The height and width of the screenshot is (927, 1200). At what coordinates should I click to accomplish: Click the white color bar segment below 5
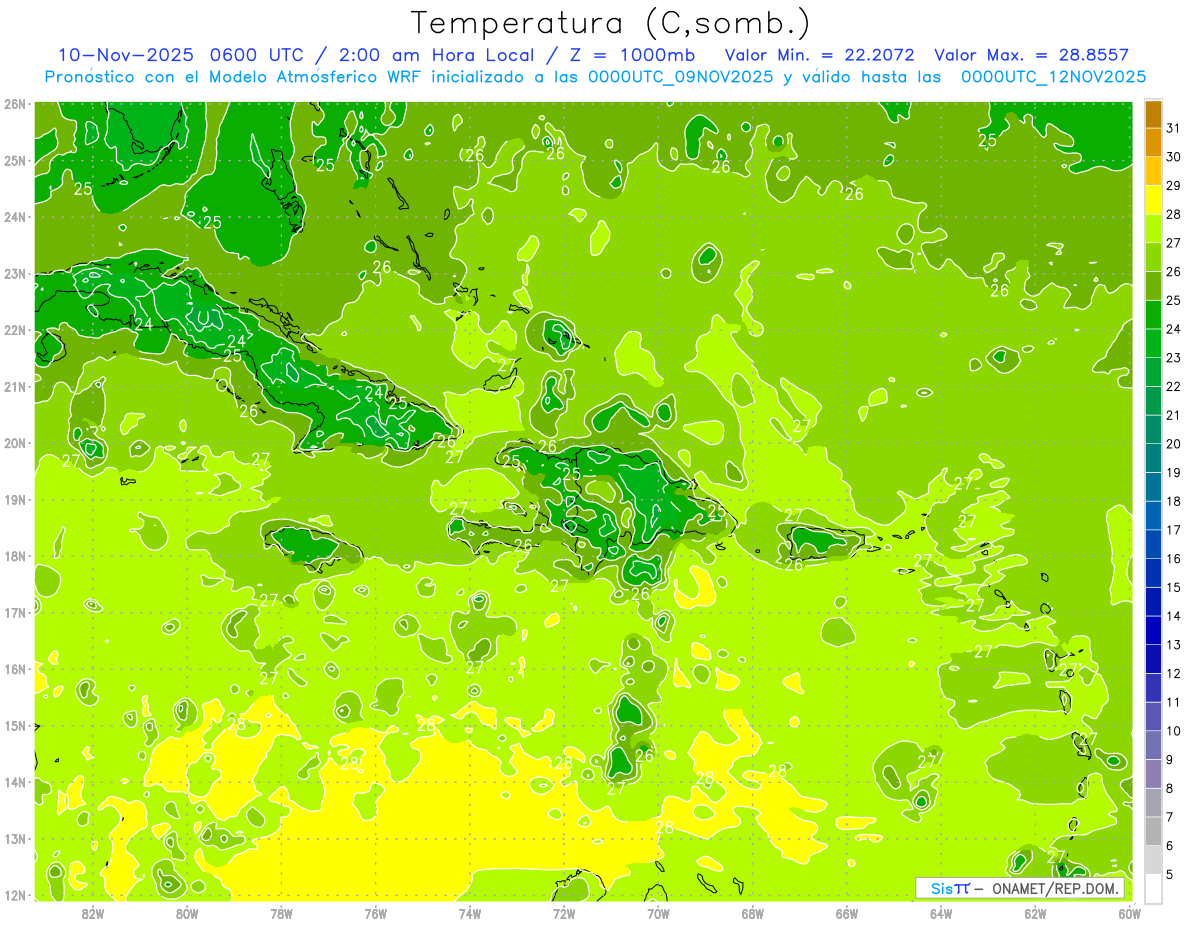pos(1153,889)
